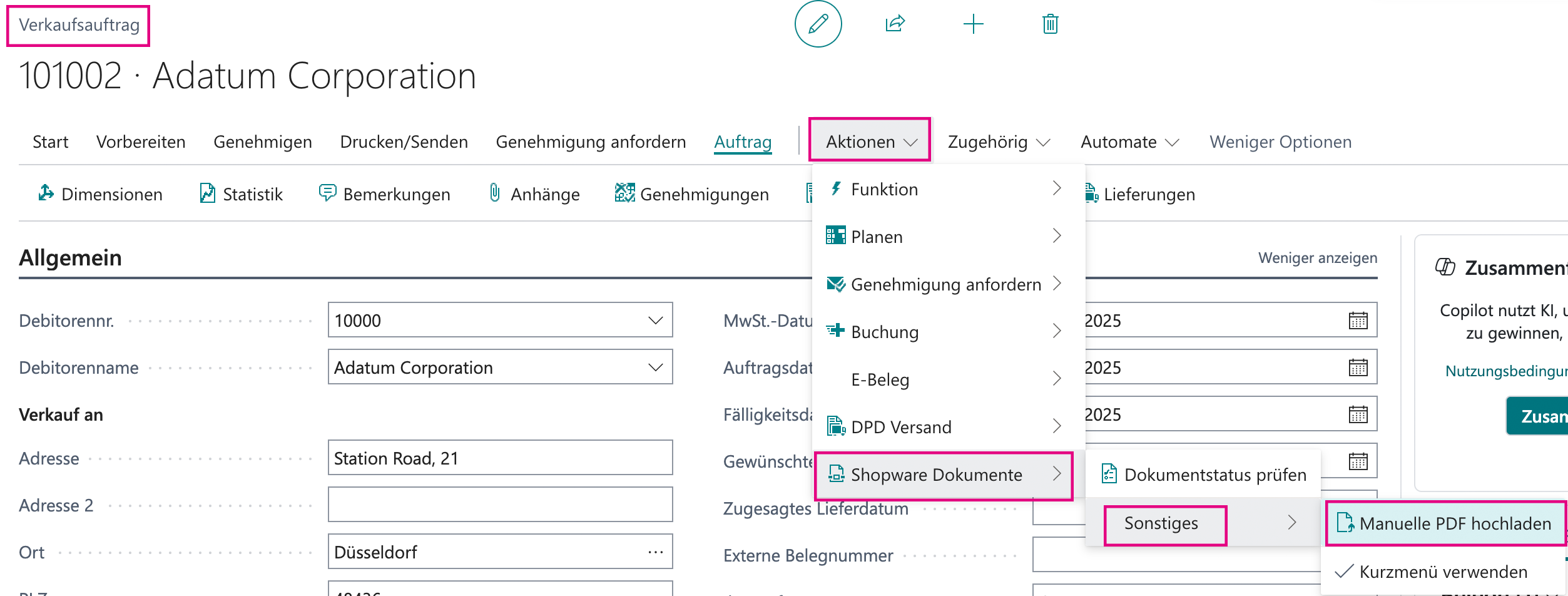Expand the Planen submenu arrow
1568x596 pixels.
(1057, 236)
